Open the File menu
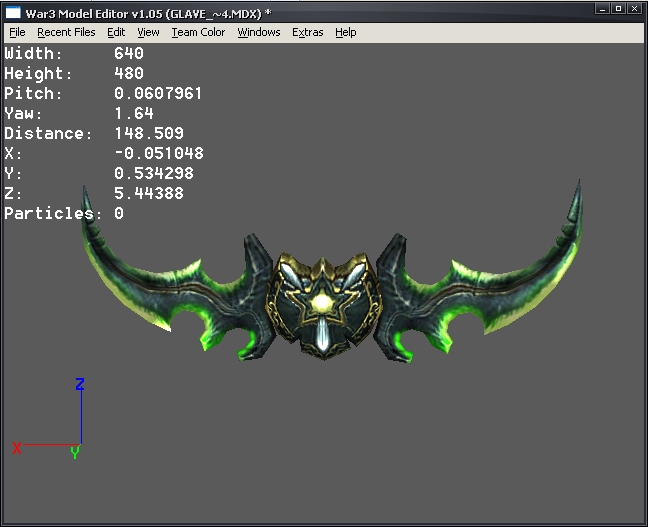Viewport: 648px width, 527px height. tap(17, 32)
